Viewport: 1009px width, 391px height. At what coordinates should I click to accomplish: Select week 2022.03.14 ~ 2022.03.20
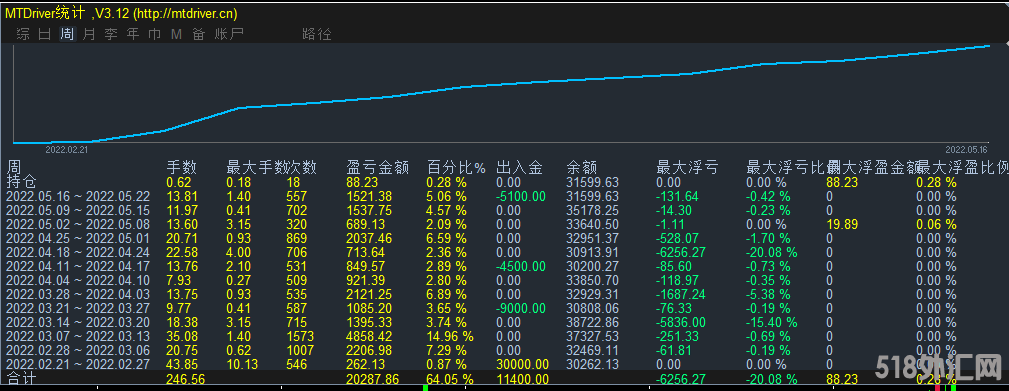click(x=78, y=322)
